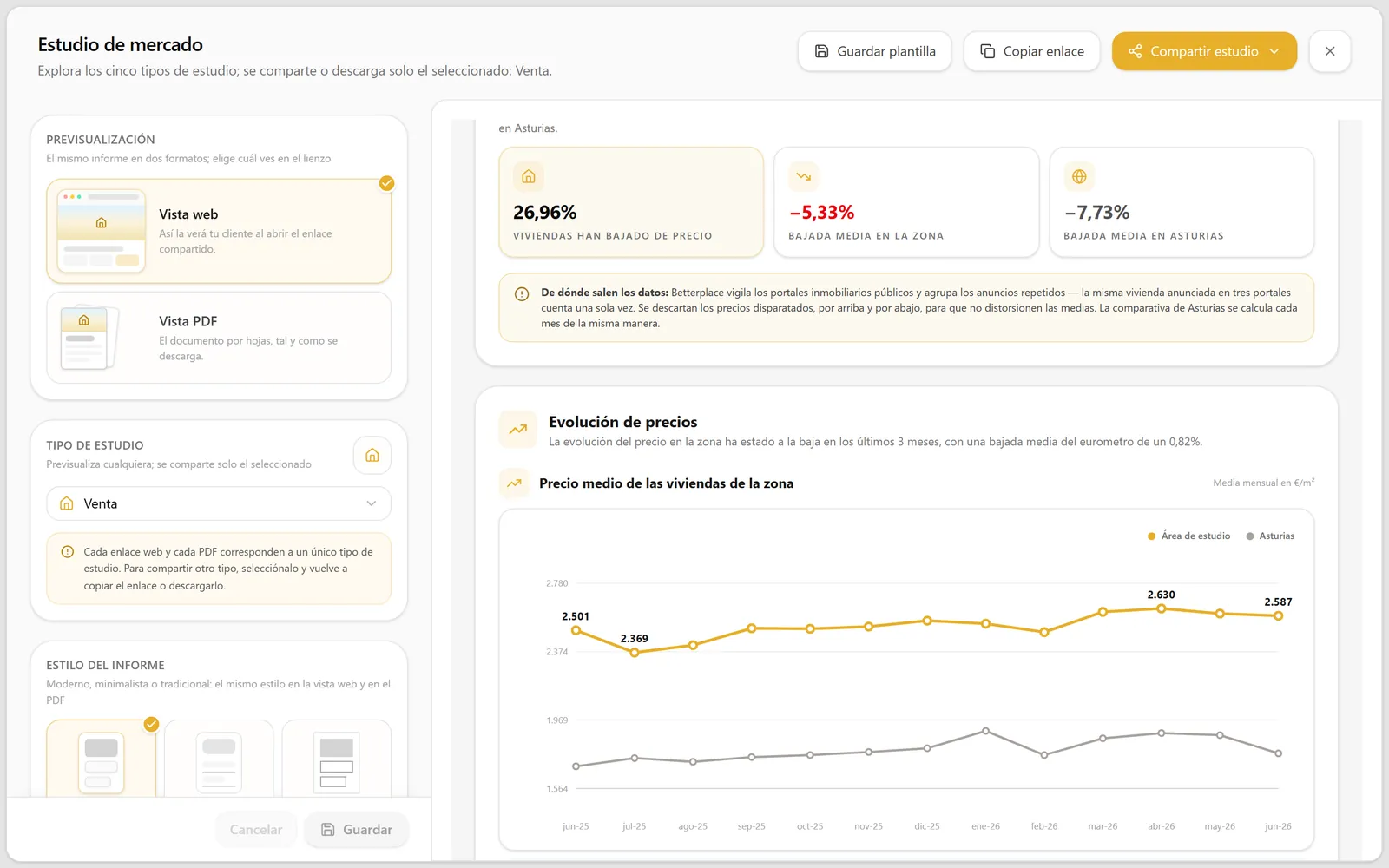Click the 26,96% viviendas han bajado card
The height and width of the screenshot is (868, 1389).
[x=631, y=202]
